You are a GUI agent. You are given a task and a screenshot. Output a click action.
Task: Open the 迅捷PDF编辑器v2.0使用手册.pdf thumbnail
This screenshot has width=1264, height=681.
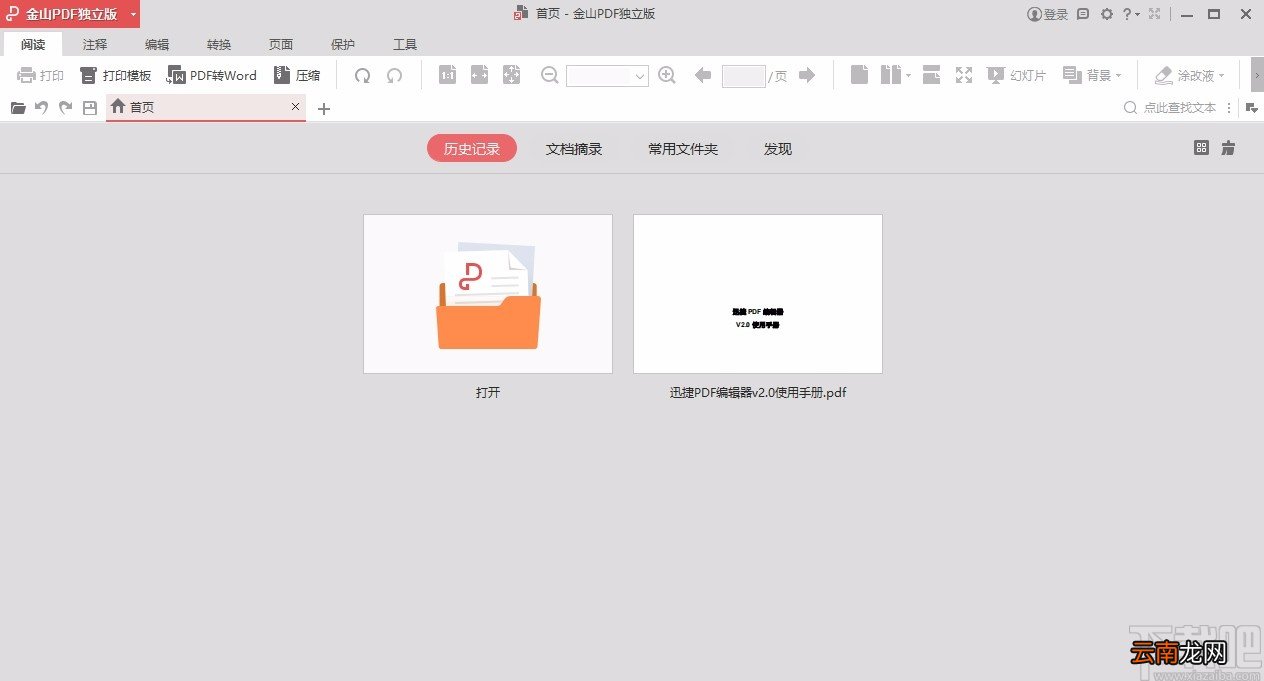(x=758, y=294)
